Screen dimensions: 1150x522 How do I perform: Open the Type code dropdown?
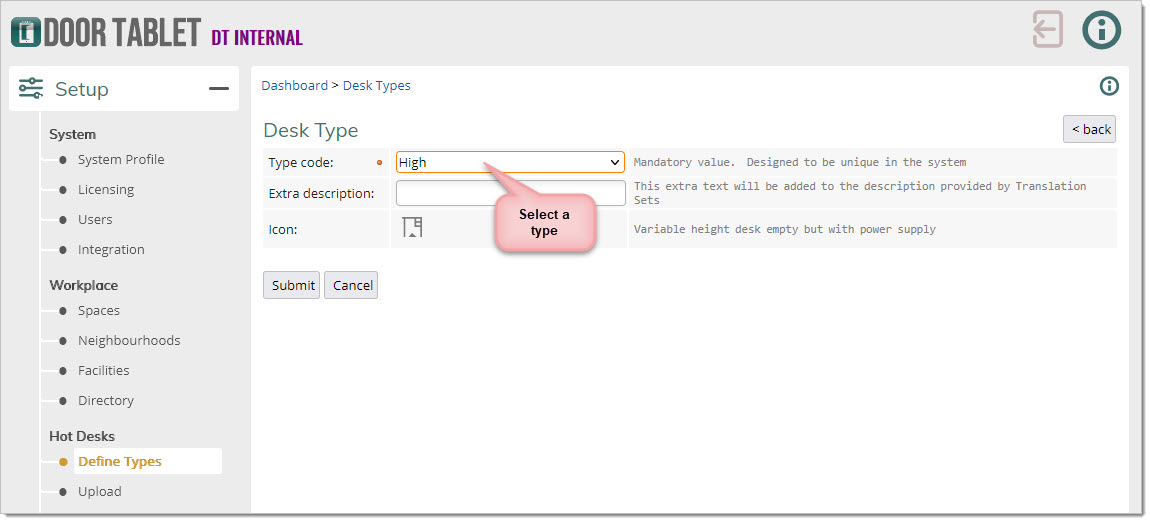pyautogui.click(x=510, y=162)
